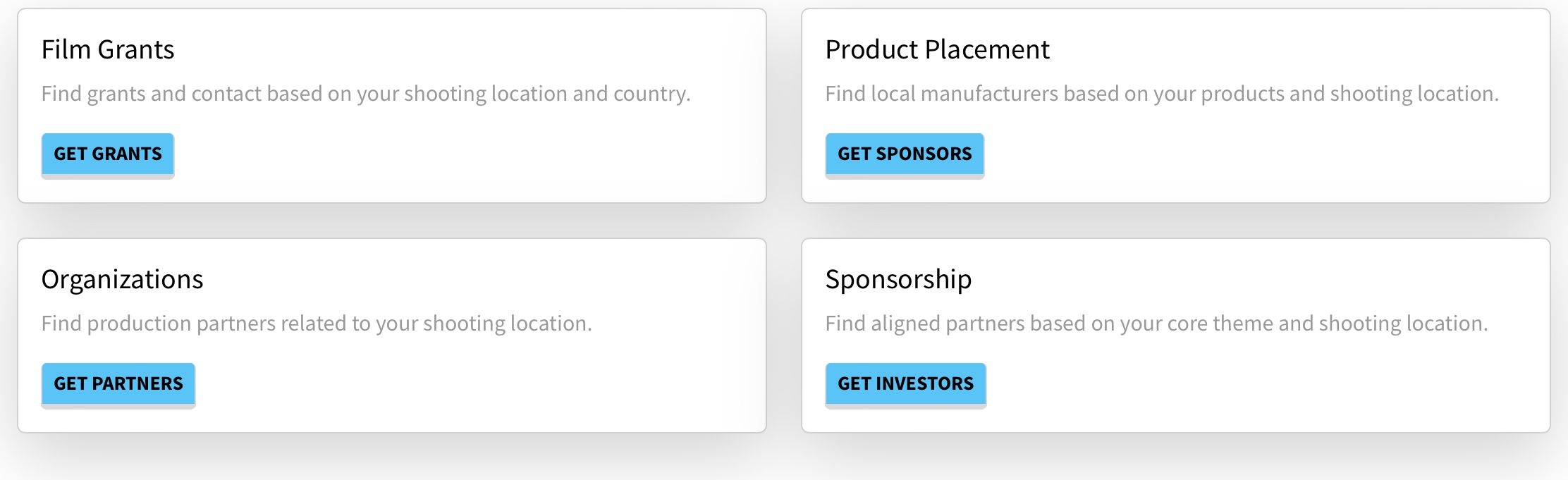The height and width of the screenshot is (480, 1568).
Task: Open partners via GET PARTNERS button
Action: [x=118, y=384]
